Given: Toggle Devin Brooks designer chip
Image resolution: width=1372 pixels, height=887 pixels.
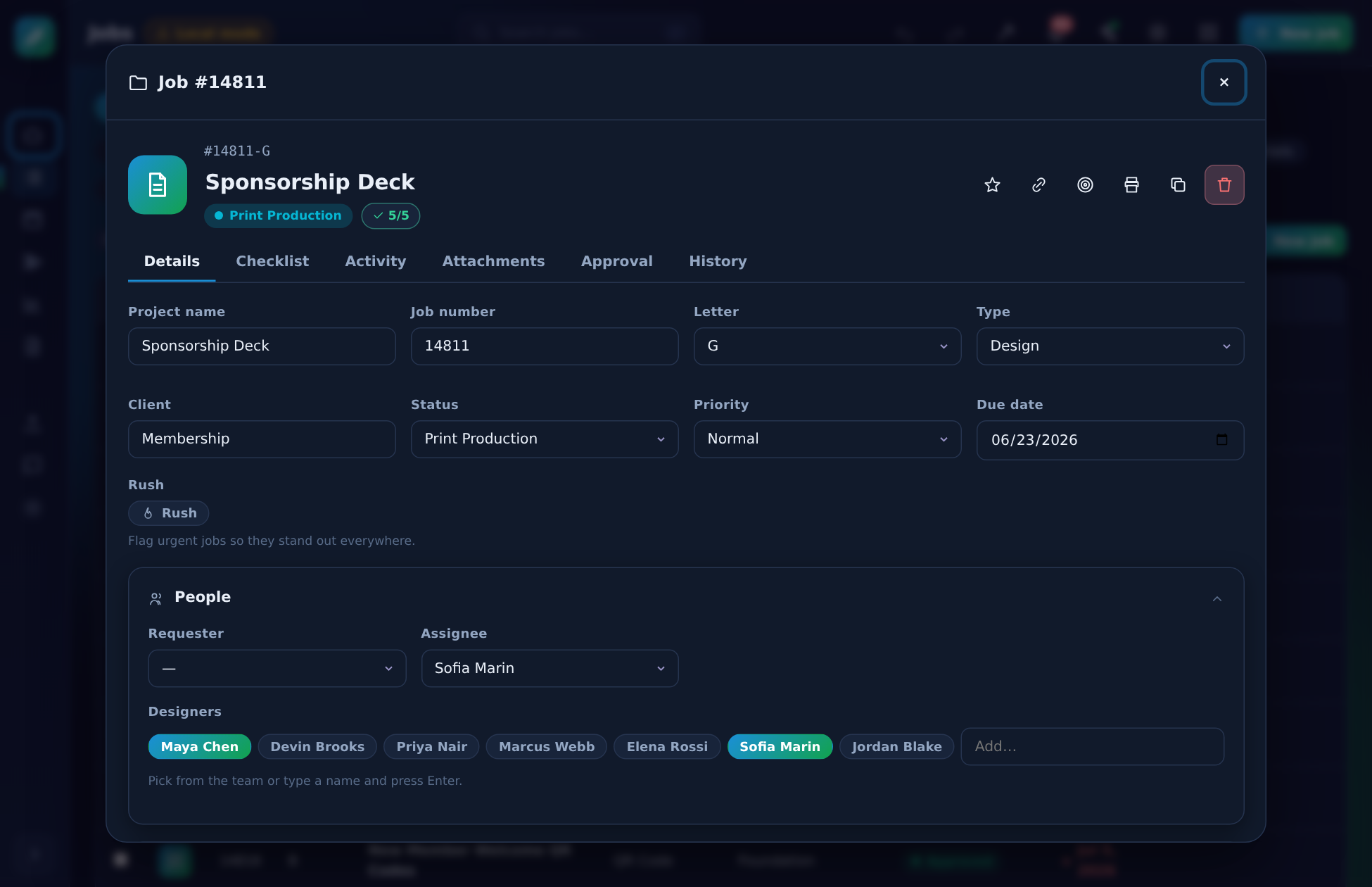Looking at the screenshot, I should (x=317, y=746).
